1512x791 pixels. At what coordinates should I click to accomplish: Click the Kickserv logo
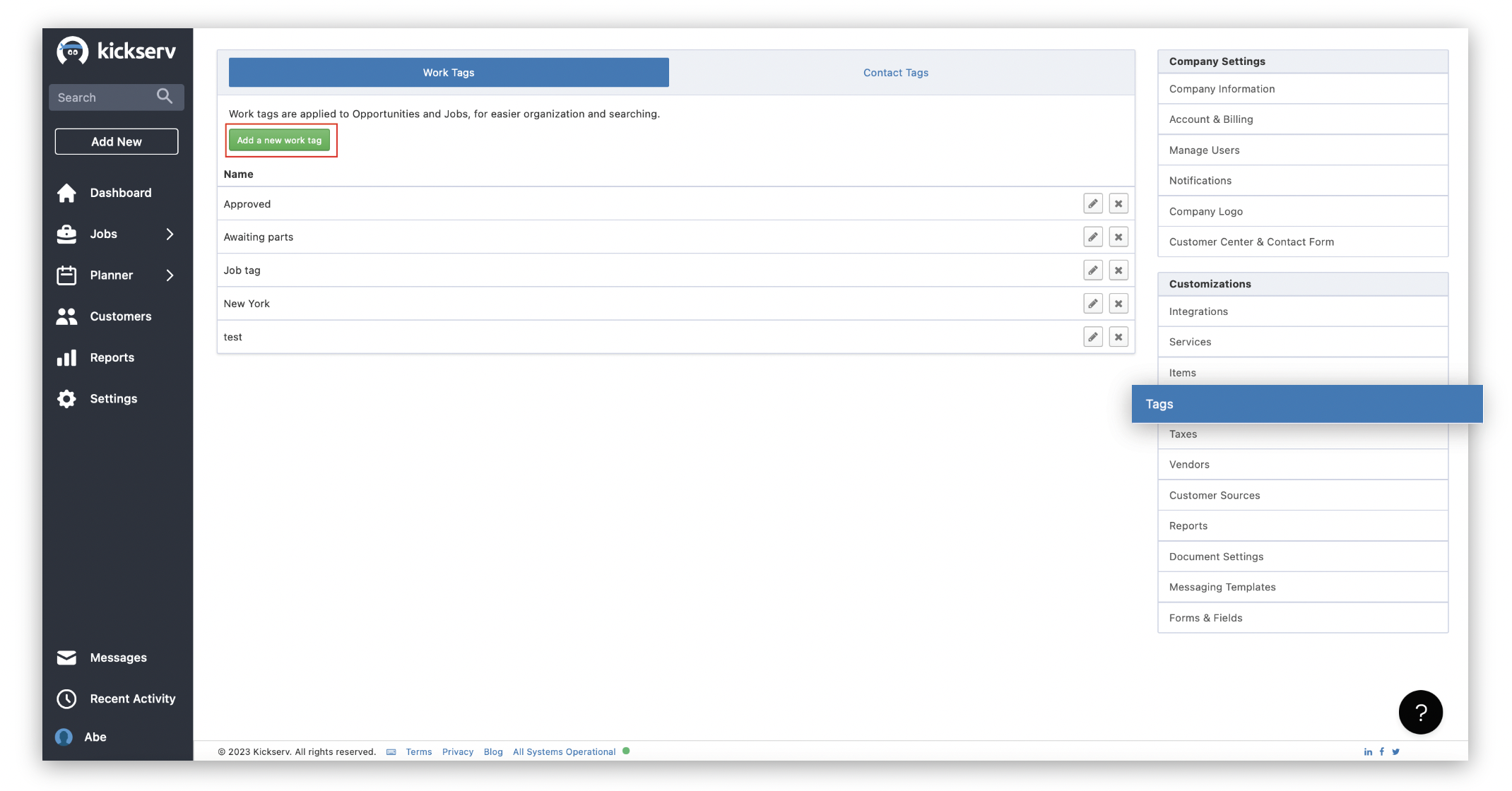click(117, 51)
